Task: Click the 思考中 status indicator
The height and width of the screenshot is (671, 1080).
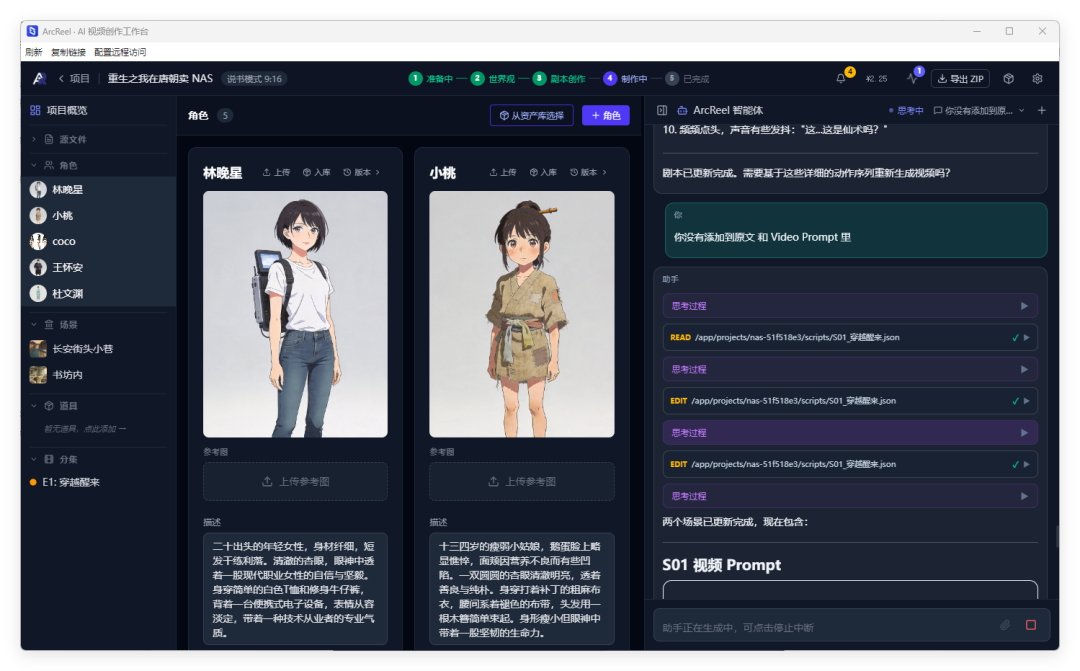Action: (x=906, y=110)
